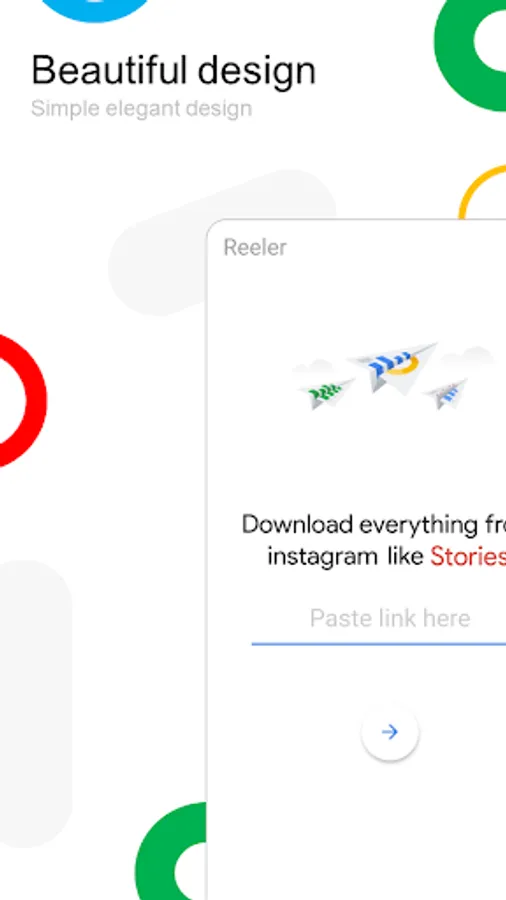Viewport: 506px width, 900px height.
Task: Click the "instagram like" text
Action: point(345,556)
